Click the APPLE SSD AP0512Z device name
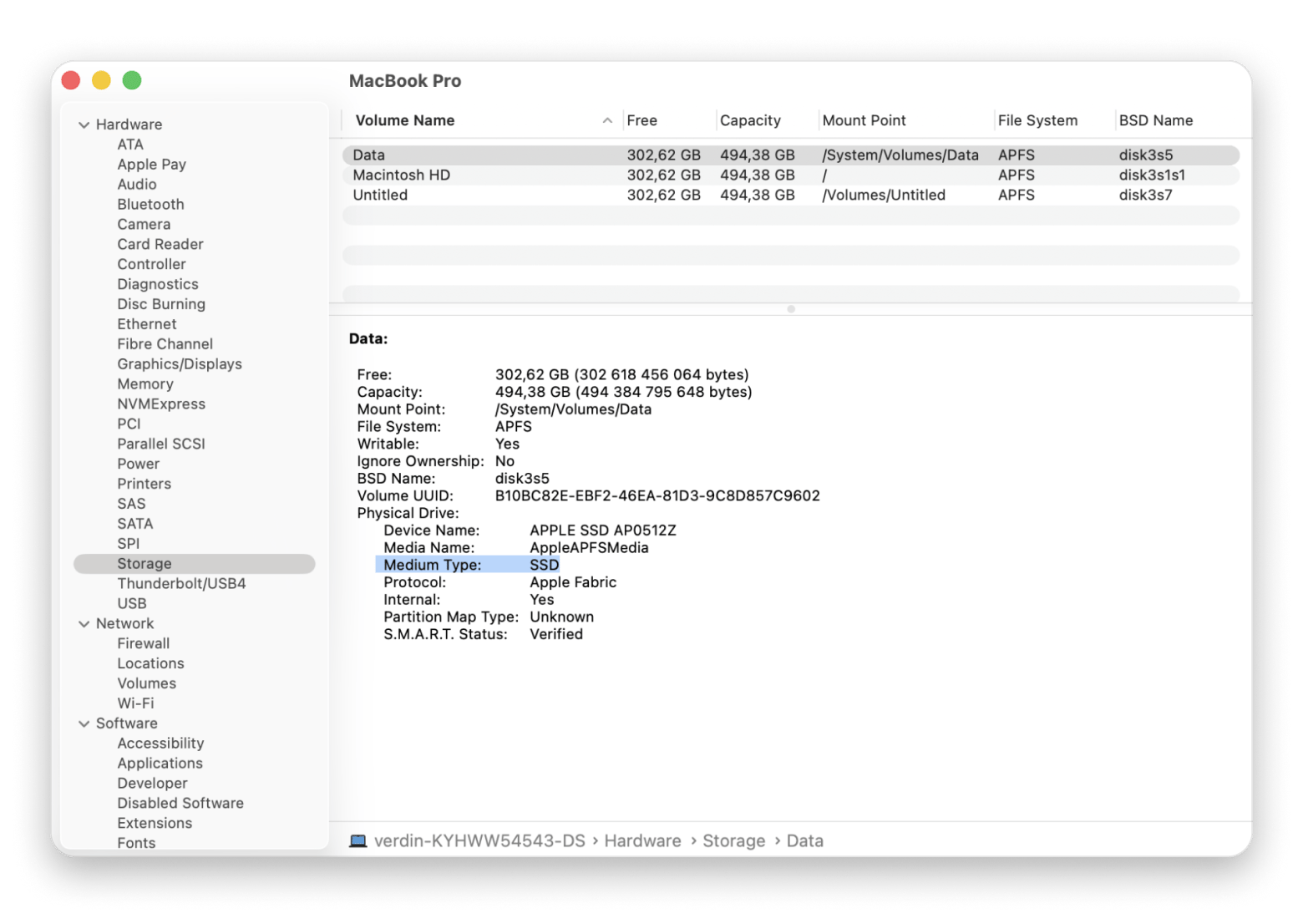This screenshot has height=924, width=1303. 603,531
